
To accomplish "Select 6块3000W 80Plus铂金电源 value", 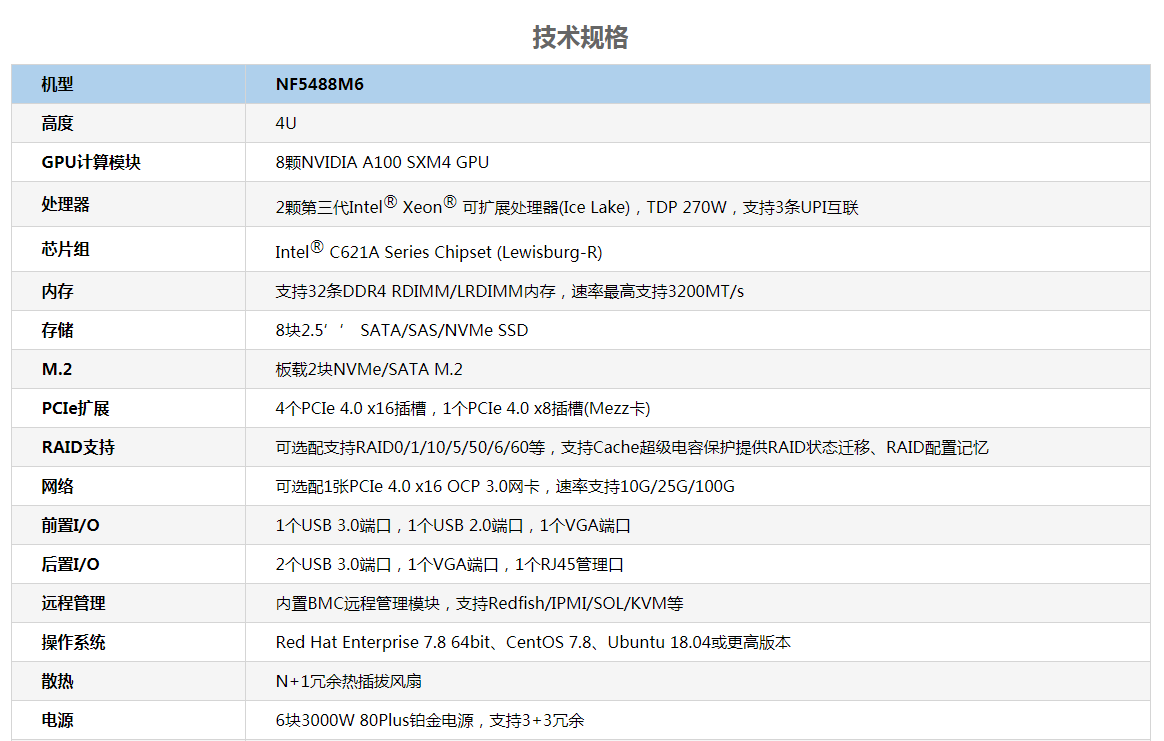I will click(x=430, y=720).
